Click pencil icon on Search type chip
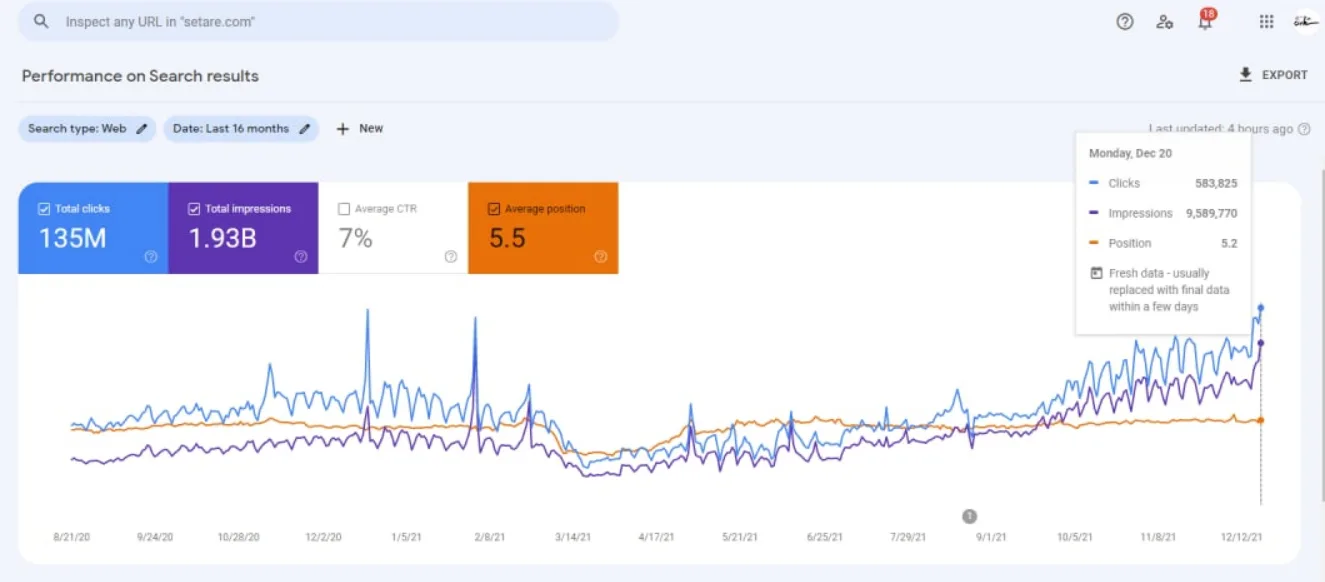 click(142, 129)
